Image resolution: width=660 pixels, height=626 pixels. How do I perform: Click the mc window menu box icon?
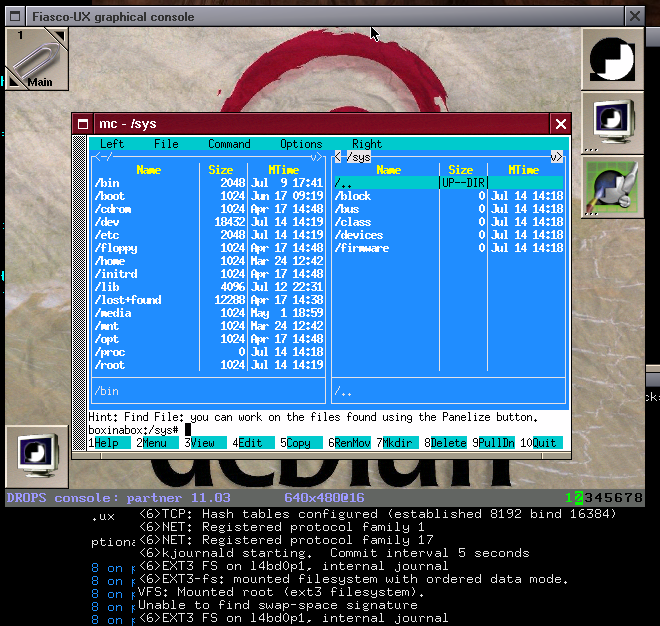83,124
